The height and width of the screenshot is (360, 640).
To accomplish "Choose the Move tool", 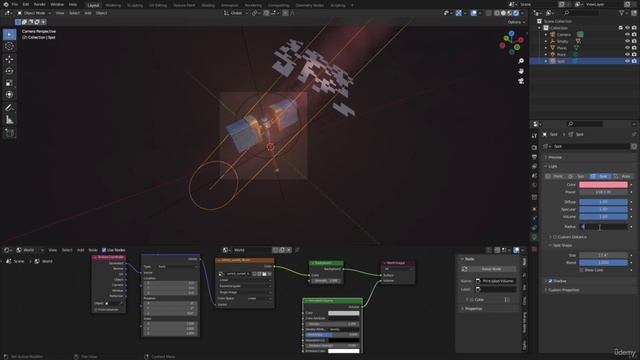I will coord(9,59).
